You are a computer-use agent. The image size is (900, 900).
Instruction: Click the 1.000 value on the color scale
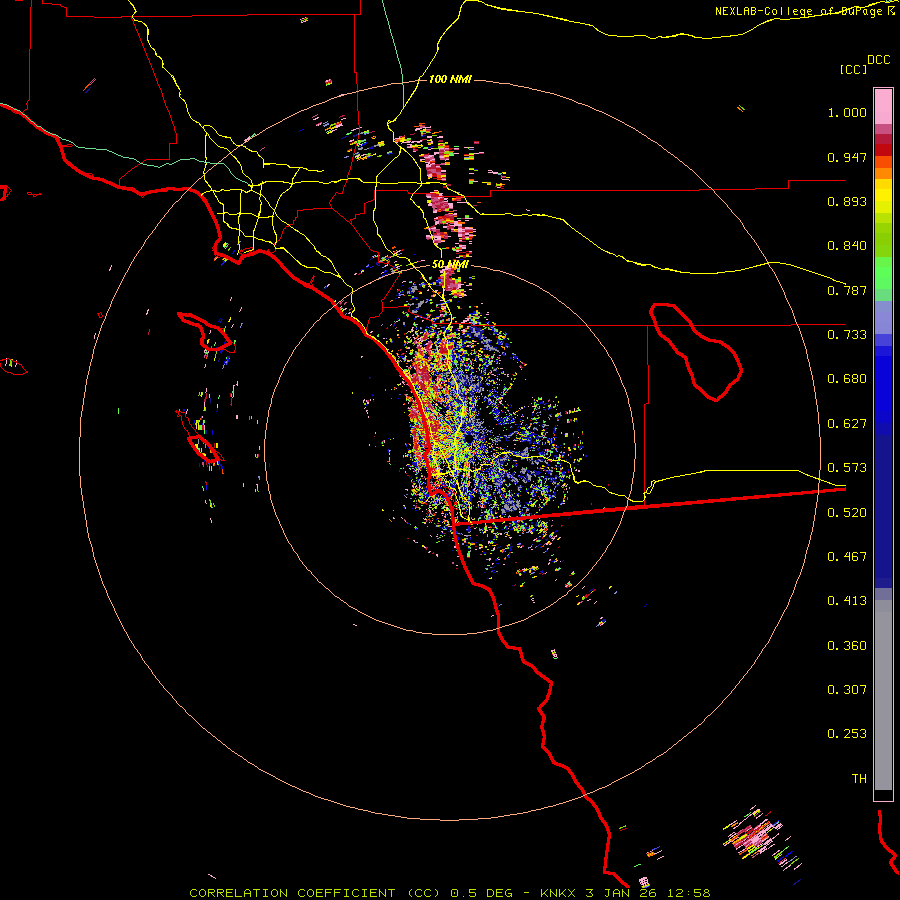(x=847, y=112)
